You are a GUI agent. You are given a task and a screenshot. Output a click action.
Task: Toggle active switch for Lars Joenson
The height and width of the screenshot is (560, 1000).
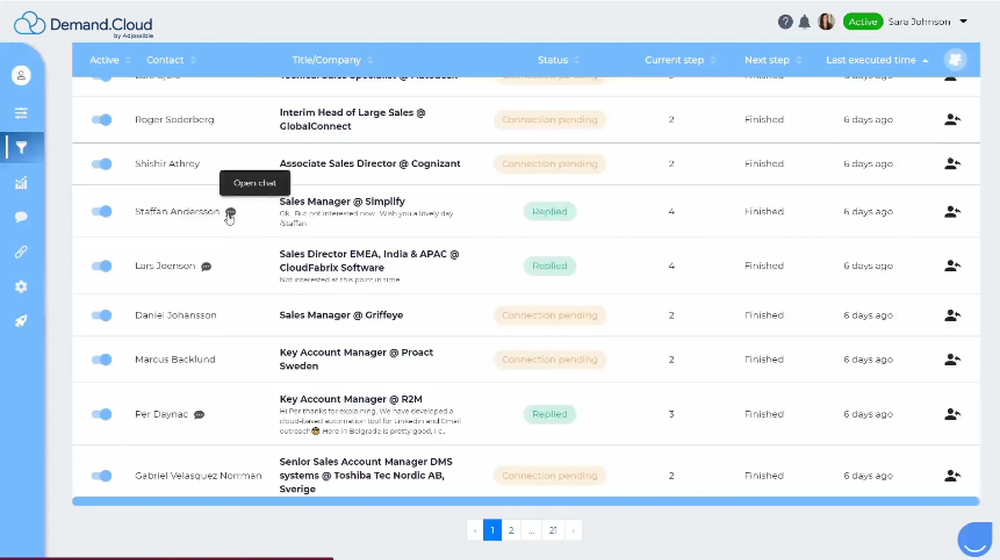[101, 265]
